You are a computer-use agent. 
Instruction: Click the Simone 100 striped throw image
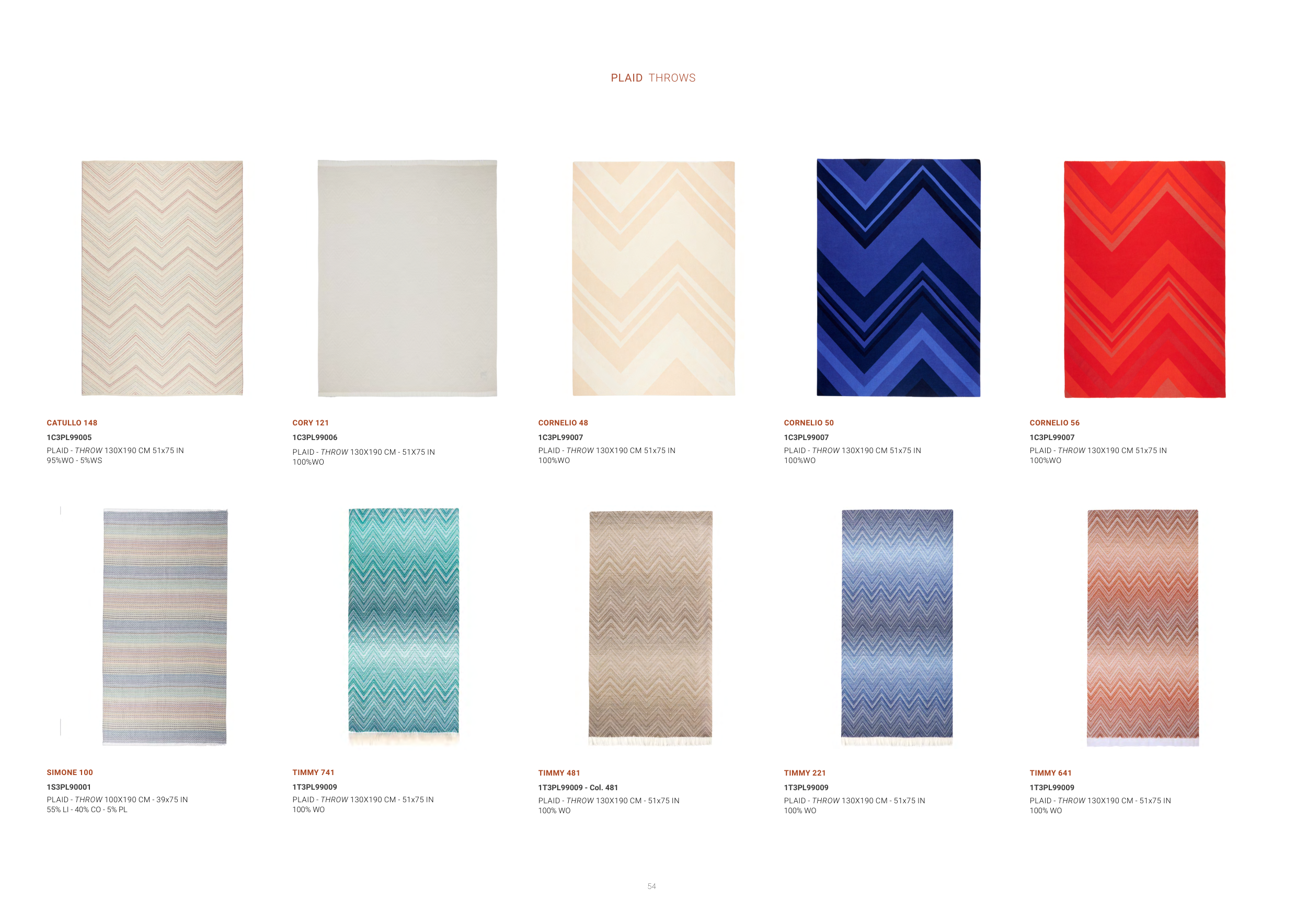(165, 627)
